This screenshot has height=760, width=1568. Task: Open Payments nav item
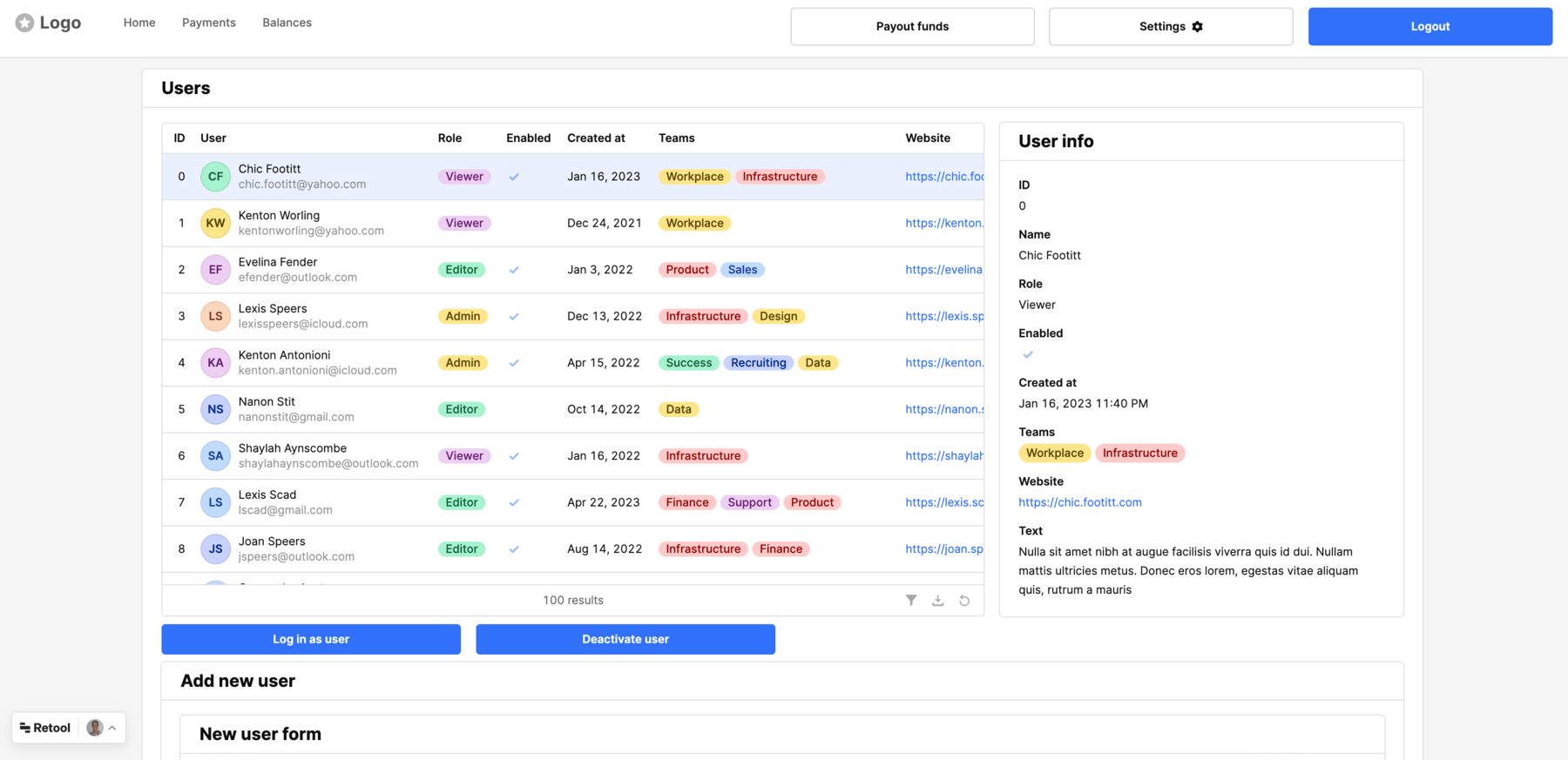(x=209, y=23)
